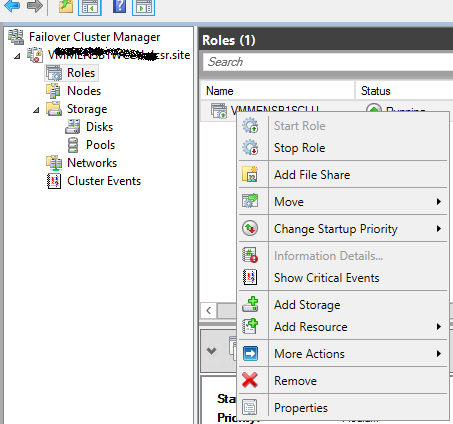Select Storage in the tree
453x424 pixels.
point(87,109)
